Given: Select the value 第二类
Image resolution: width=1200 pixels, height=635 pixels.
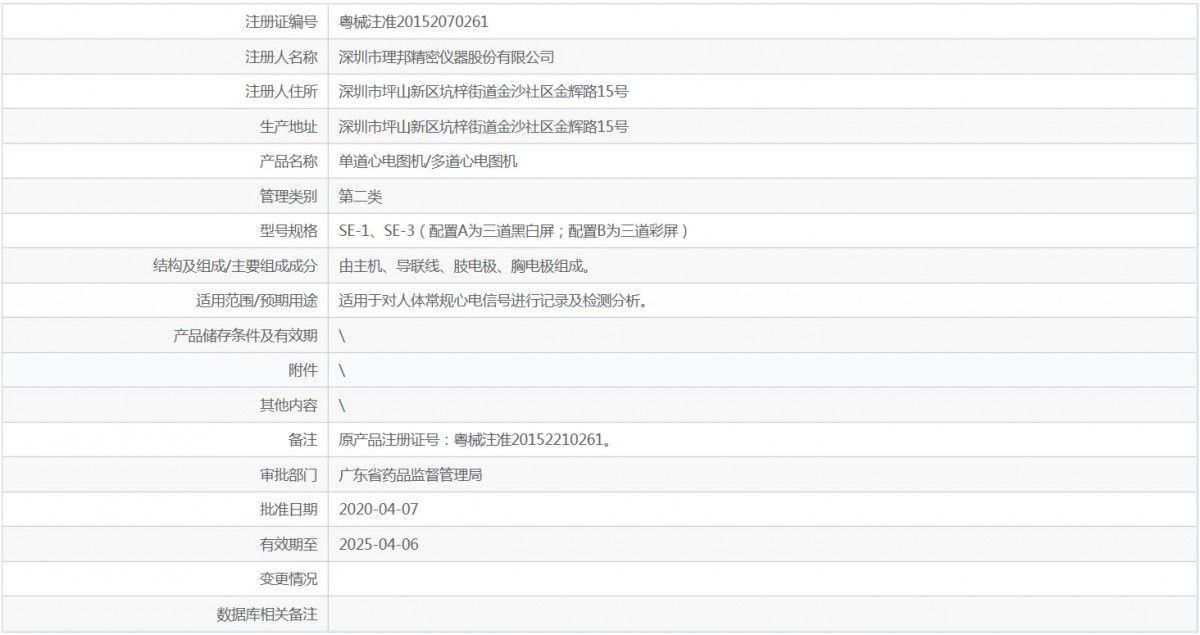Looking at the screenshot, I should [x=361, y=197].
